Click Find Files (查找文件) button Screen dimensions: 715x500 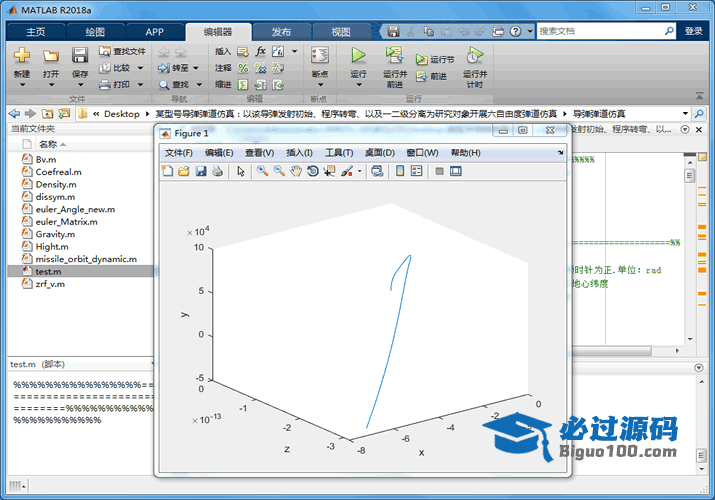pyautogui.click(x=122, y=51)
